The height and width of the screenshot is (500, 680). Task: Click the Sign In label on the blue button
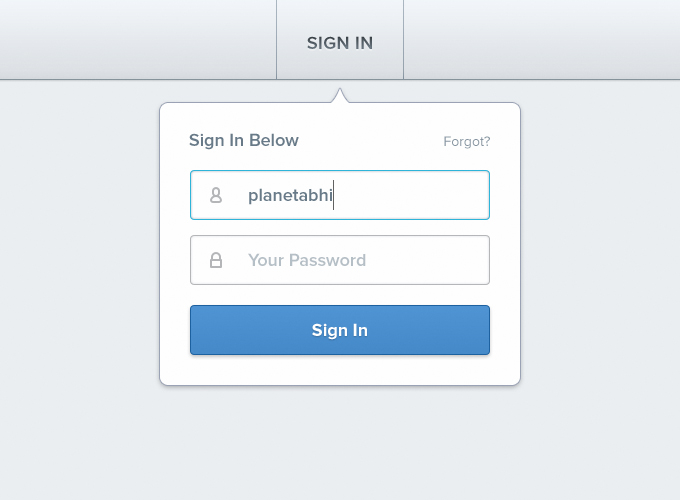(340, 330)
